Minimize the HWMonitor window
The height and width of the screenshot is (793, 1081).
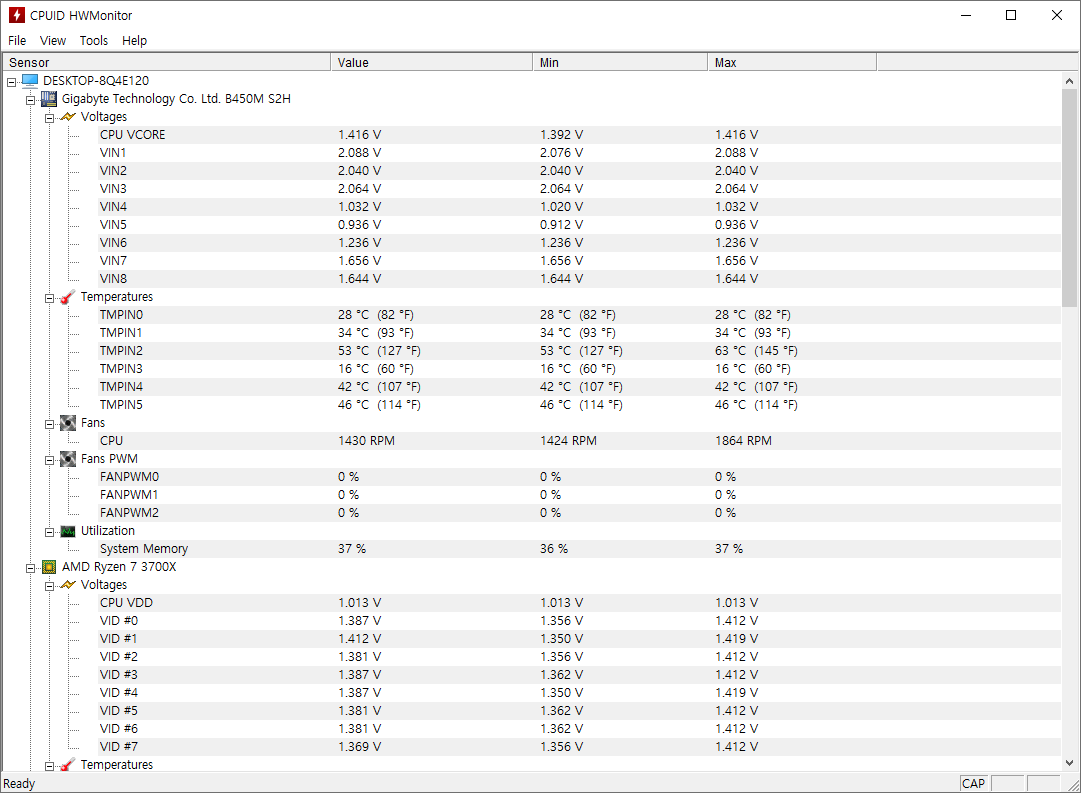966,15
